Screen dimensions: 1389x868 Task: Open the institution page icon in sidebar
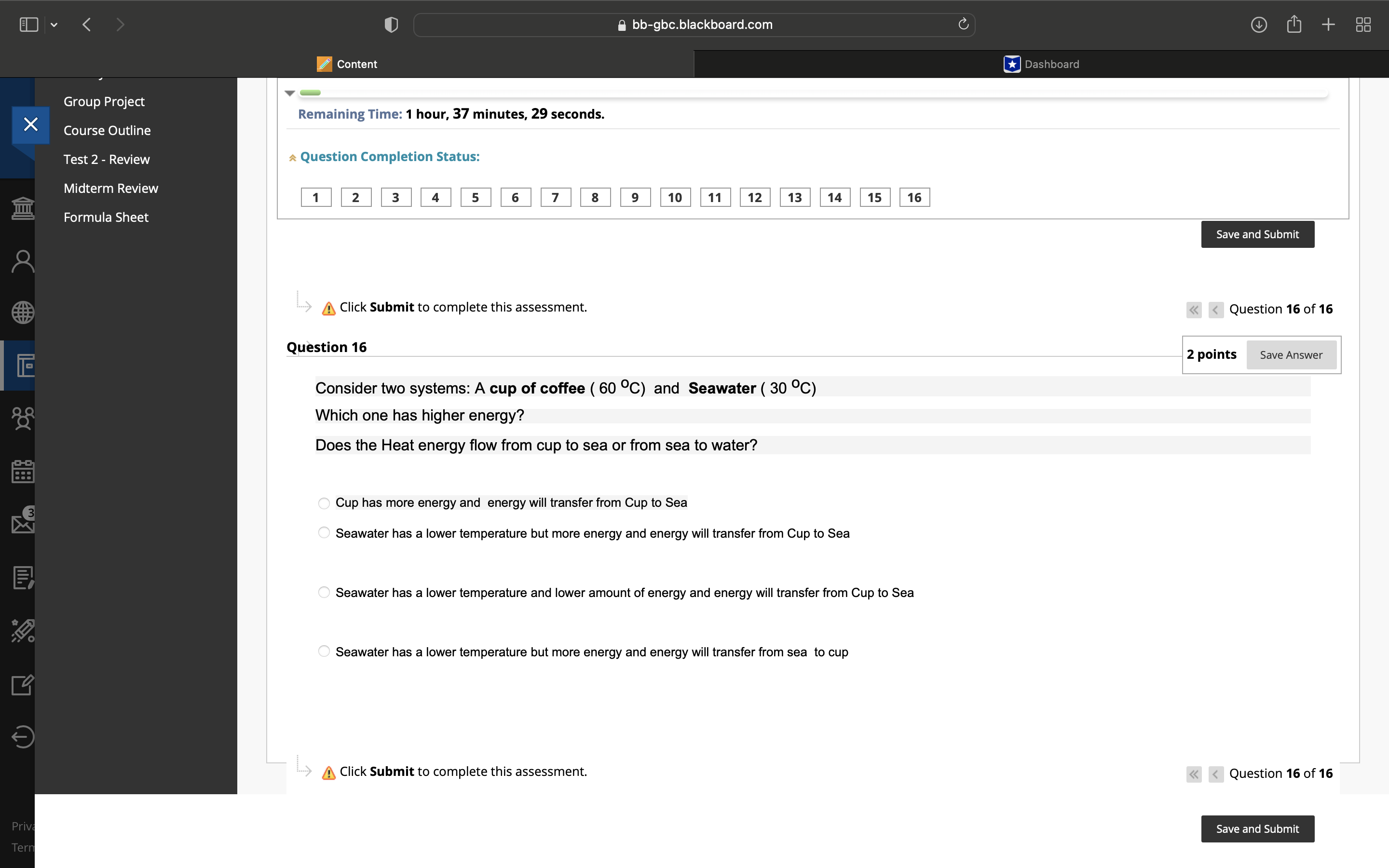click(22, 208)
